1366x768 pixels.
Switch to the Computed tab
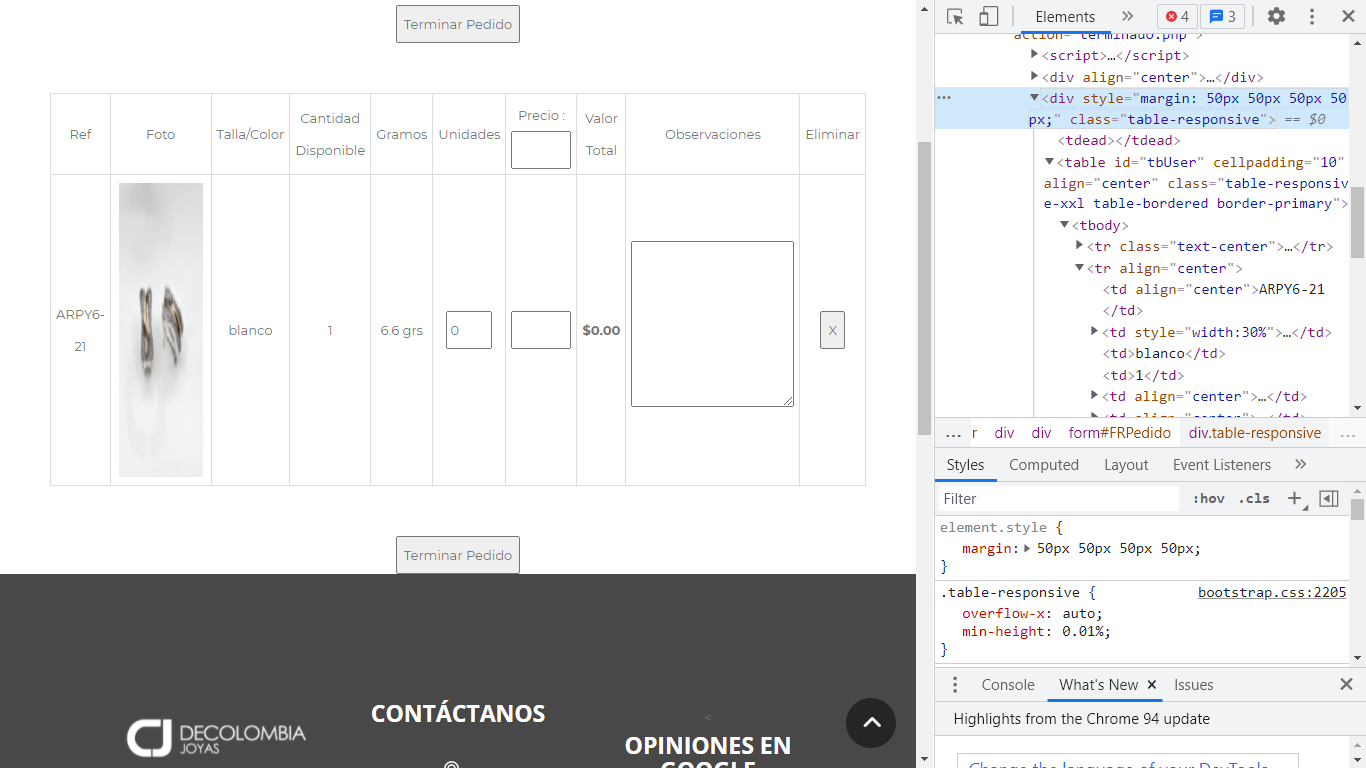1043,464
